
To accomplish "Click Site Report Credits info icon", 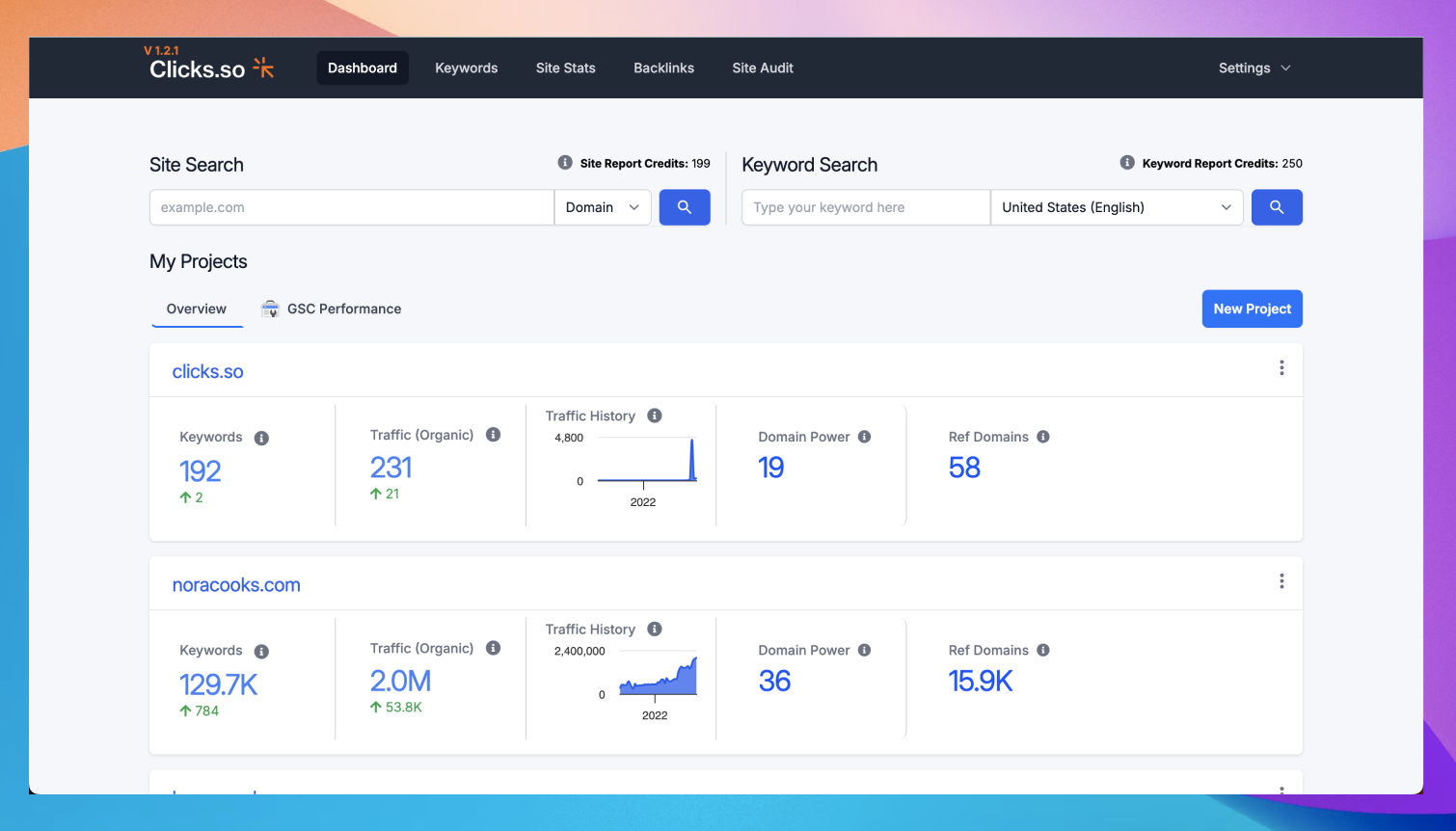I will point(565,163).
